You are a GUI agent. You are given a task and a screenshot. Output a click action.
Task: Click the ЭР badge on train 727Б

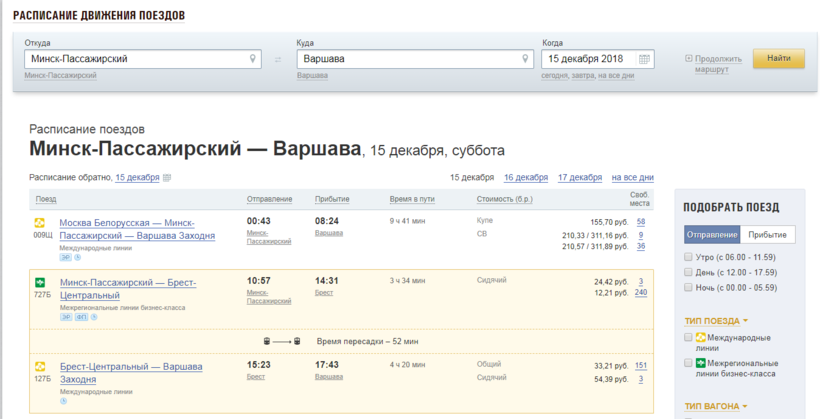66,316
